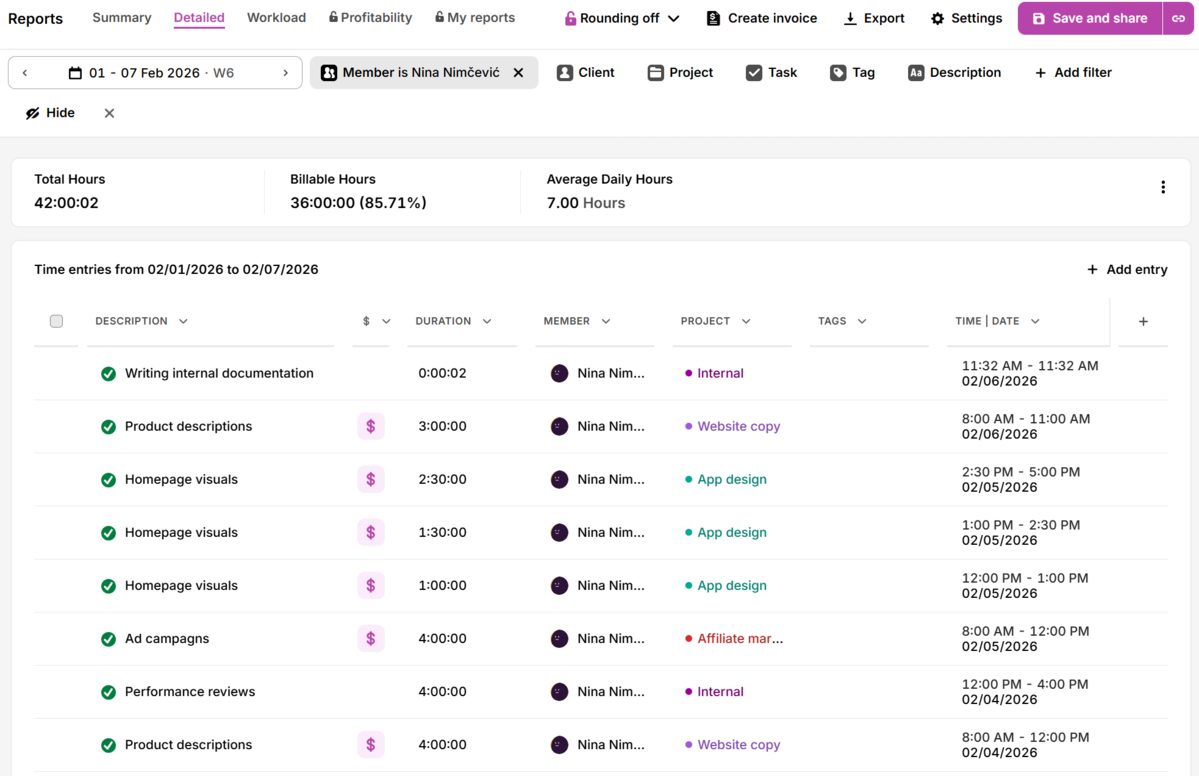Click description Writing internal documentation
Viewport: 1199px width, 776px height.
point(219,373)
